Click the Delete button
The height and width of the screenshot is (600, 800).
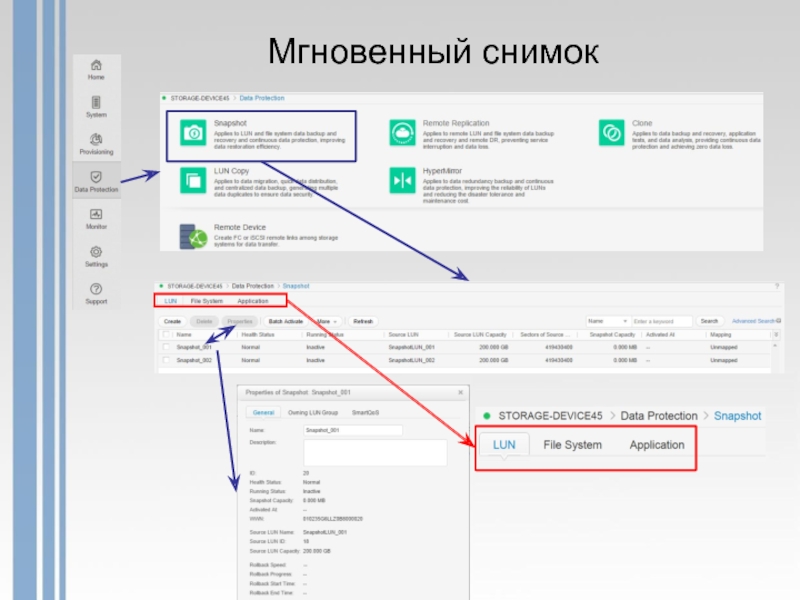point(204,321)
